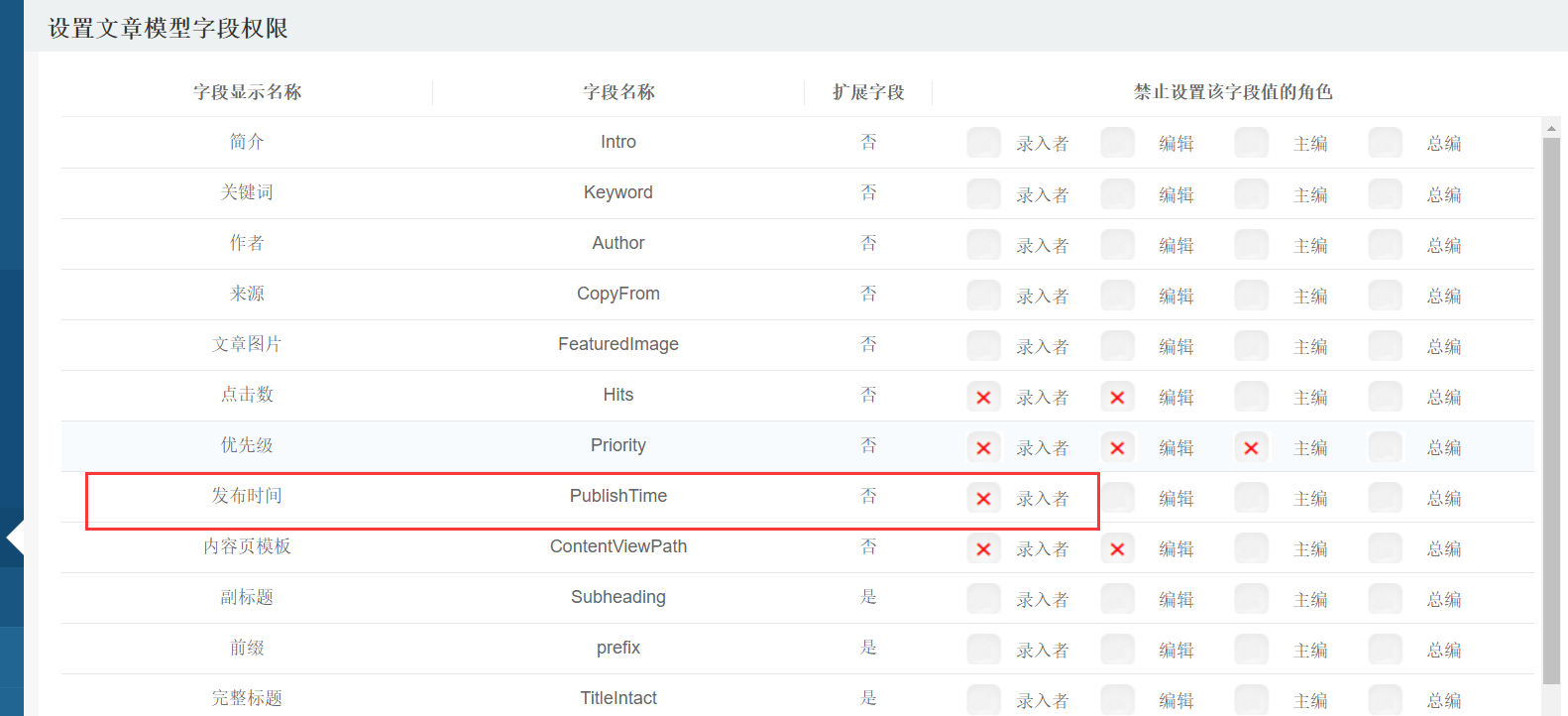Uncheck 编辑 red X in Hits row
1568x716 pixels.
tap(1117, 397)
